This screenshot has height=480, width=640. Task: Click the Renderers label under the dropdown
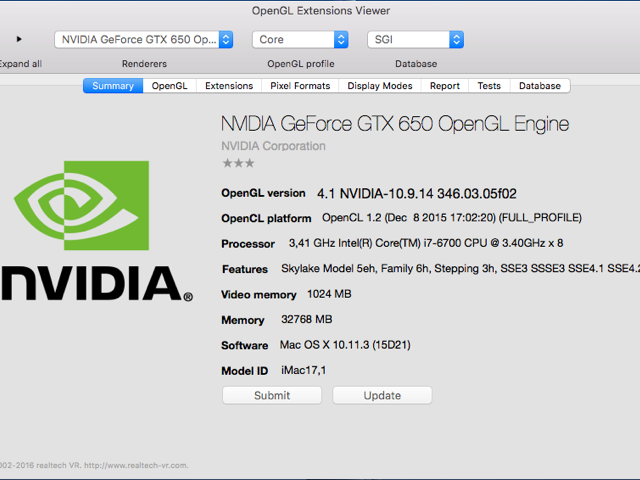144,64
